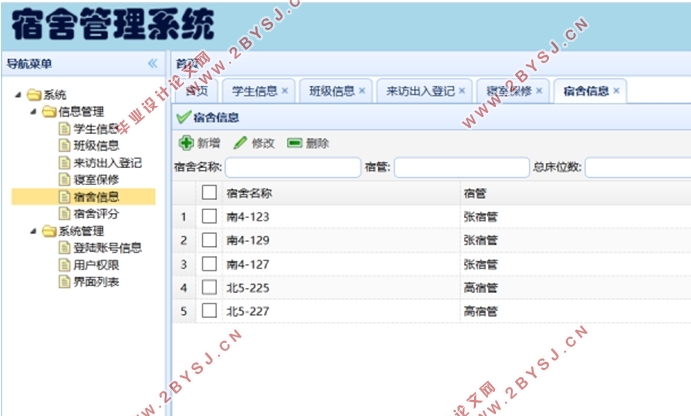Image resolution: width=691 pixels, height=416 pixels.
Task: Check the box for row 南4-129
Action: point(209,240)
